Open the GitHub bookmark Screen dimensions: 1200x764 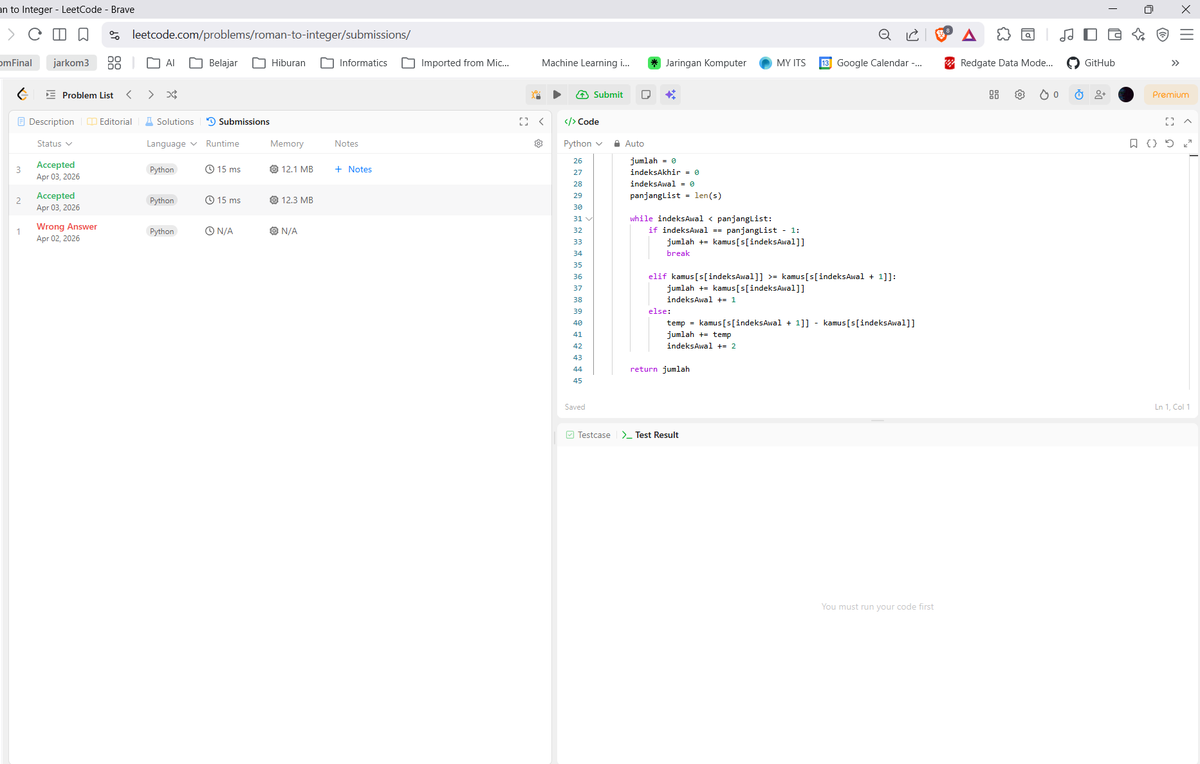[1091, 63]
